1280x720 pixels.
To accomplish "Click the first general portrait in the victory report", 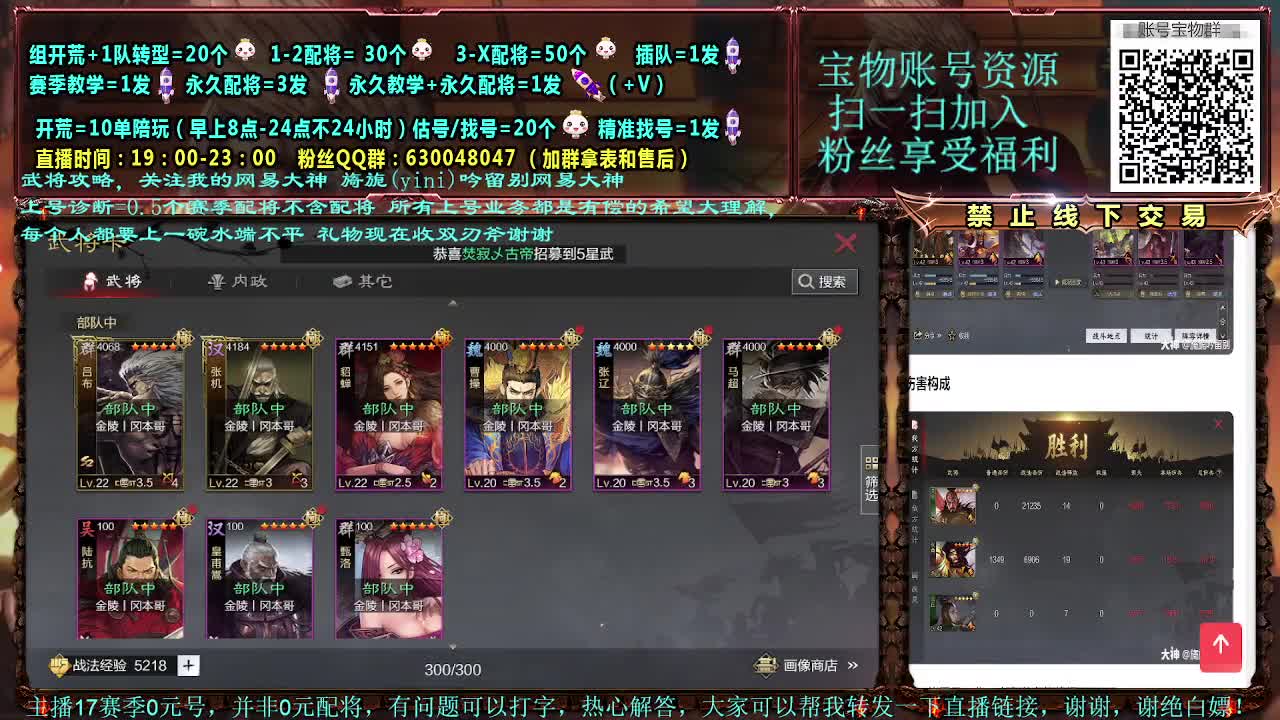I will click(x=952, y=507).
